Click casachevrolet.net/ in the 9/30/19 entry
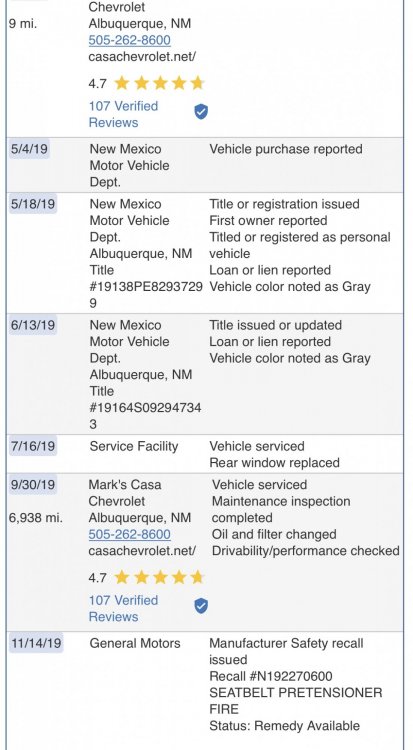Viewport: 413px width, 750px height. 142,551
